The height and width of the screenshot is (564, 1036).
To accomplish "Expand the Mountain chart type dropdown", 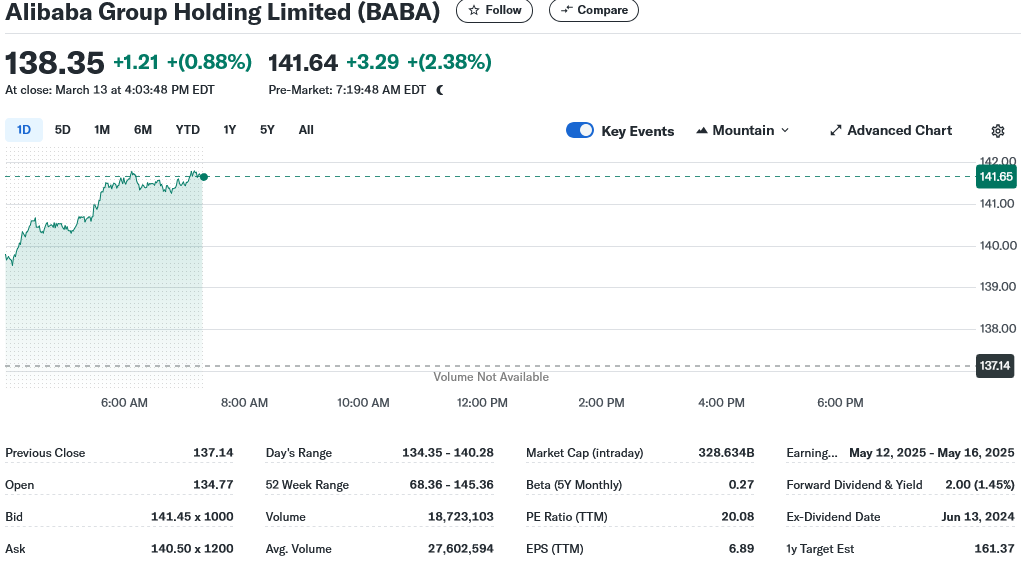I will point(742,131).
